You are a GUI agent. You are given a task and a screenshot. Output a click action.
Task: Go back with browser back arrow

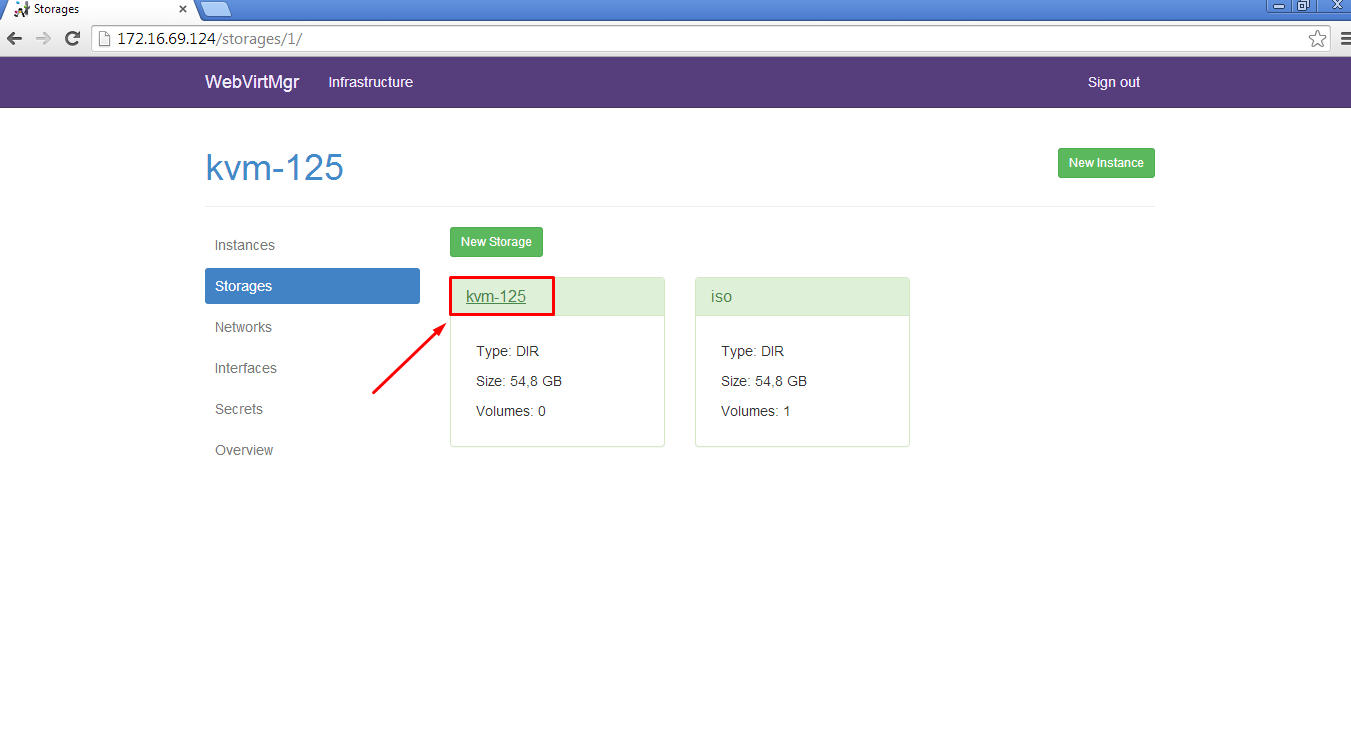[14, 39]
